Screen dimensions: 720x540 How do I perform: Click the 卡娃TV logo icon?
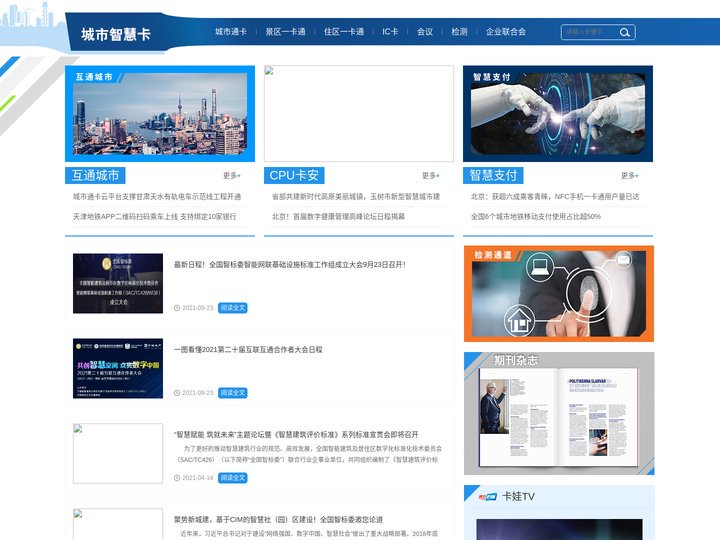(488, 496)
